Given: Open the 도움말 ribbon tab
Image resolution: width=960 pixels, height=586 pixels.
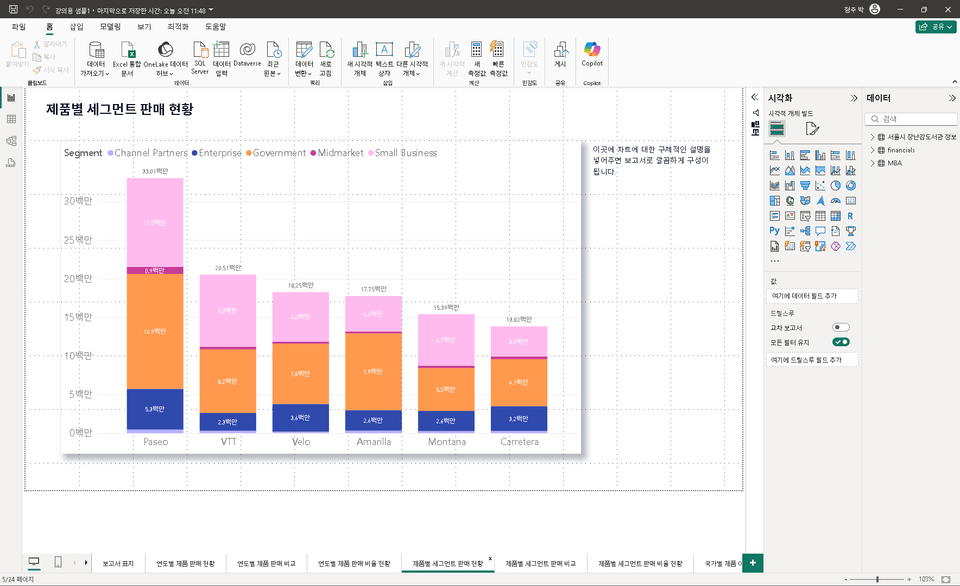Looking at the screenshot, I should [216, 27].
